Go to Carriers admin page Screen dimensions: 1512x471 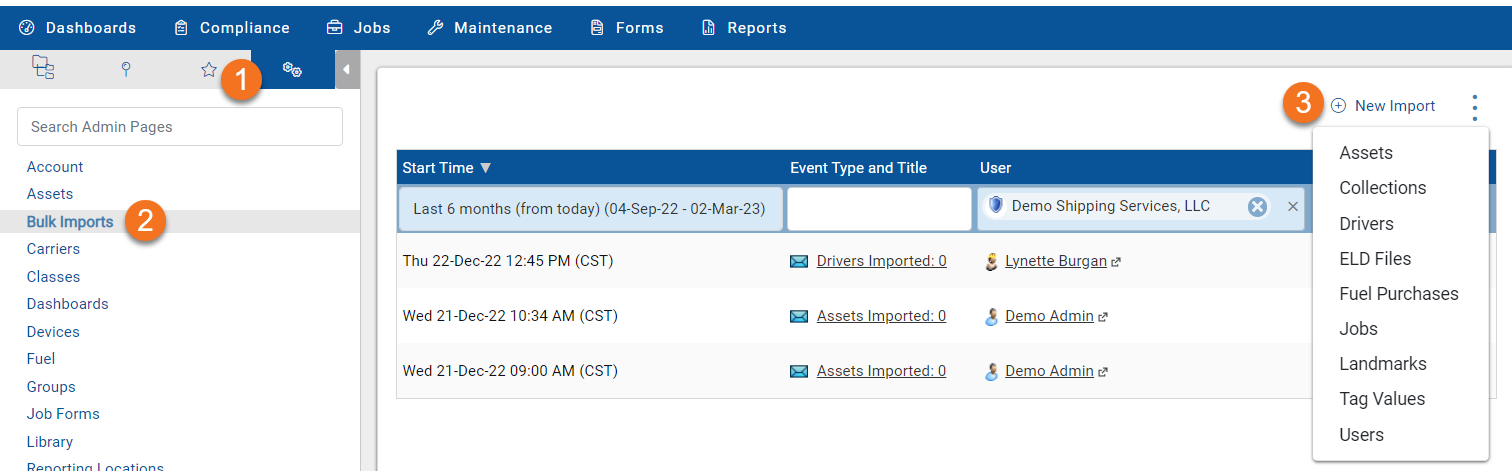(53, 249)
